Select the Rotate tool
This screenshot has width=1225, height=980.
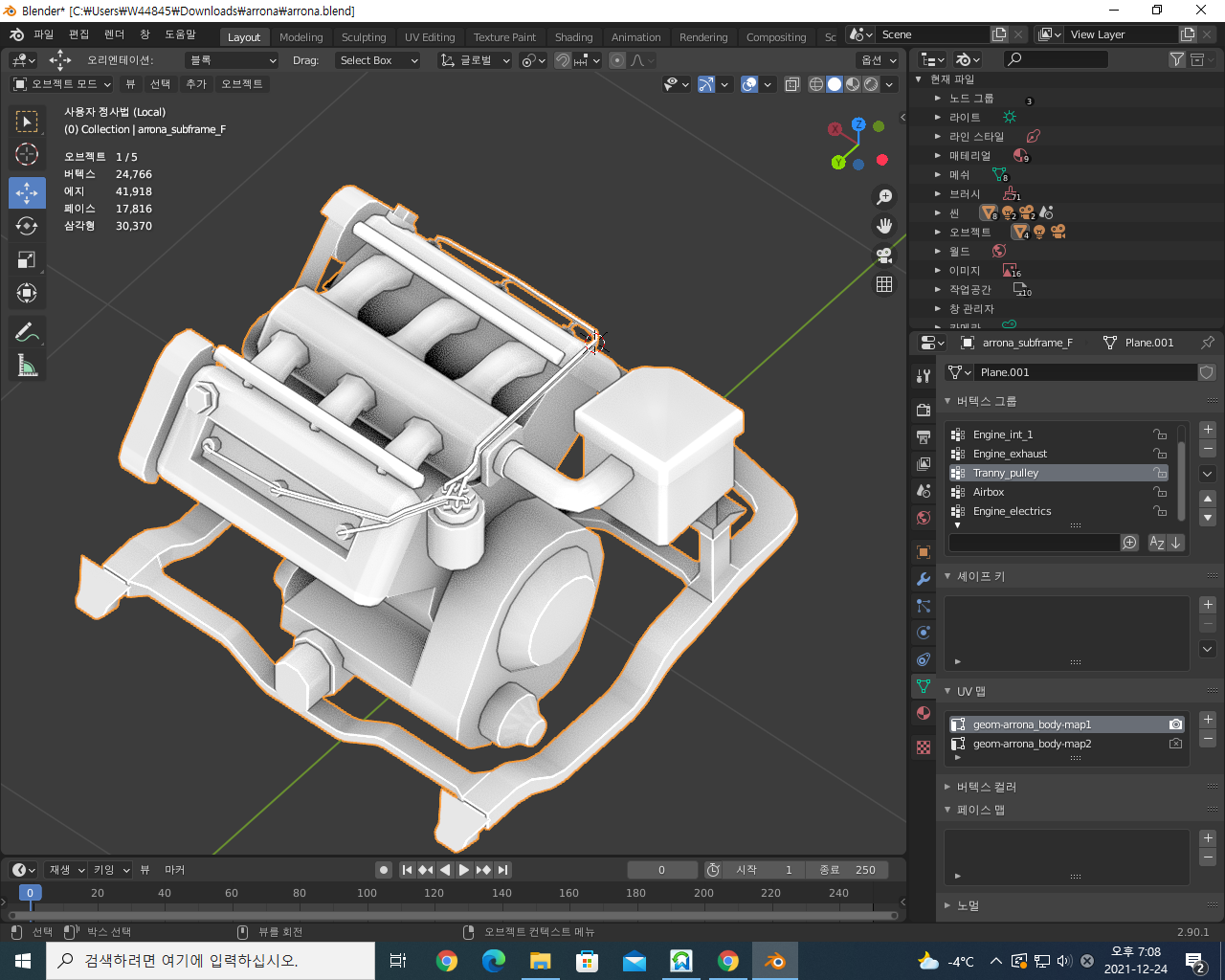27,226
